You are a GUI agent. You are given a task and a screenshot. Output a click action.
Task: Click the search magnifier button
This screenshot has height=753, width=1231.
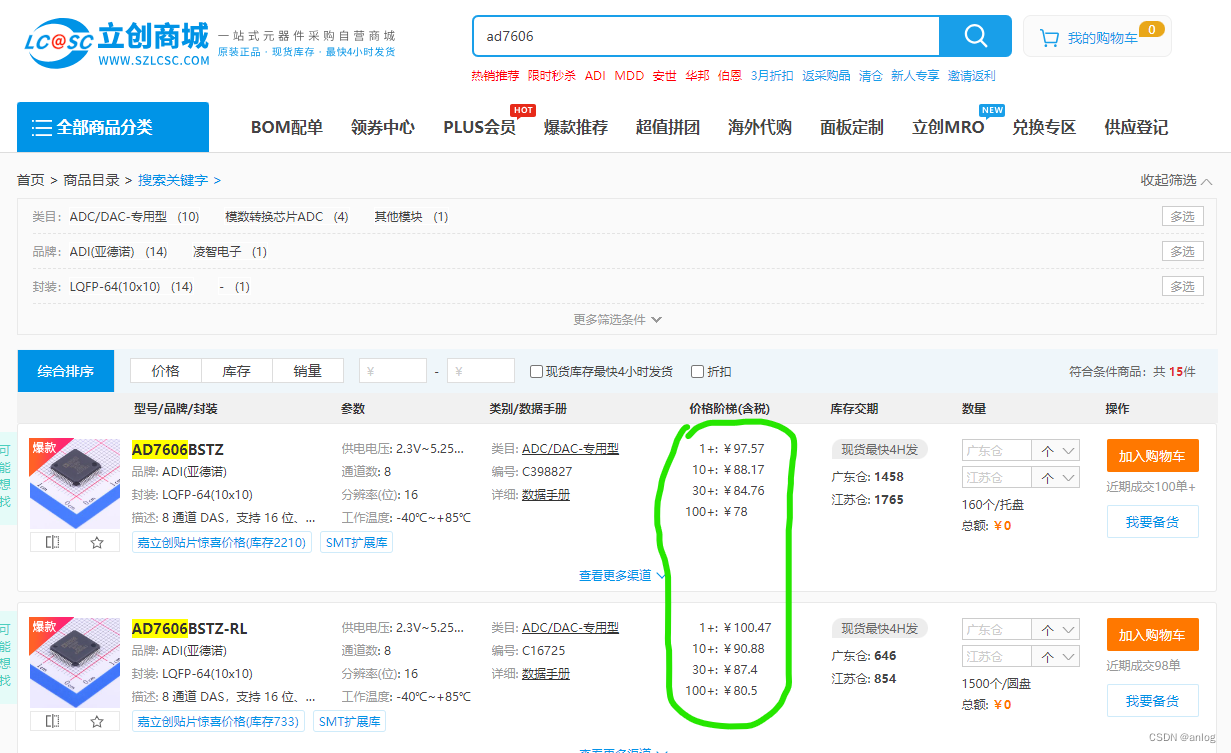point(975,36)
